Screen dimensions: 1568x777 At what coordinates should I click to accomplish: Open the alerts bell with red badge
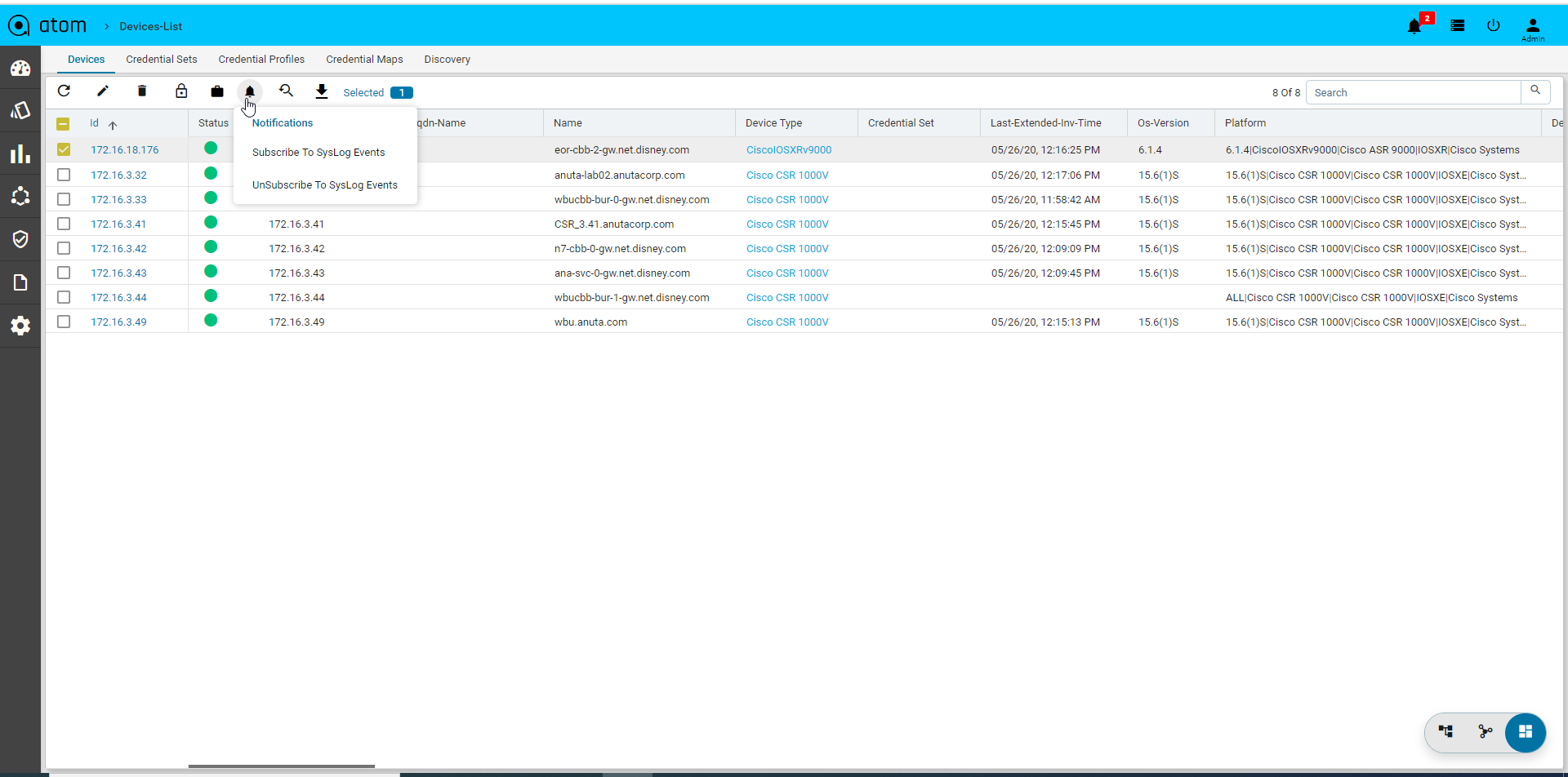point(1414,26)
